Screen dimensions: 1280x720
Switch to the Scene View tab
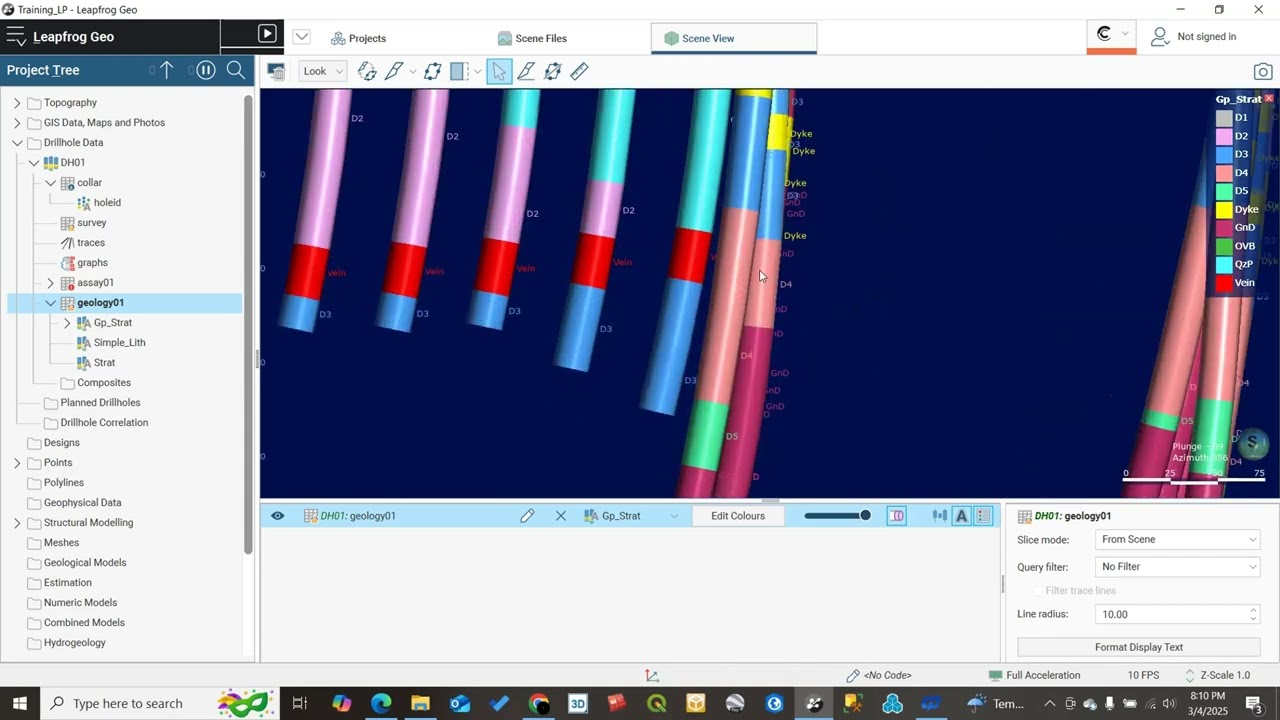coord(734,38)
